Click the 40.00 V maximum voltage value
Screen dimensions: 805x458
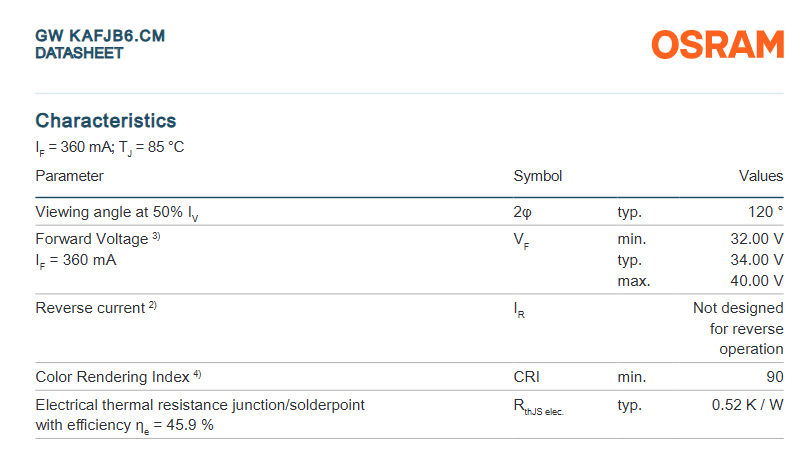757,281
